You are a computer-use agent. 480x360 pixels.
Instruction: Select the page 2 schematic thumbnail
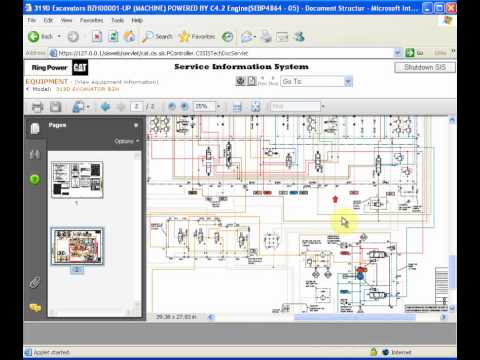[77, 246]
